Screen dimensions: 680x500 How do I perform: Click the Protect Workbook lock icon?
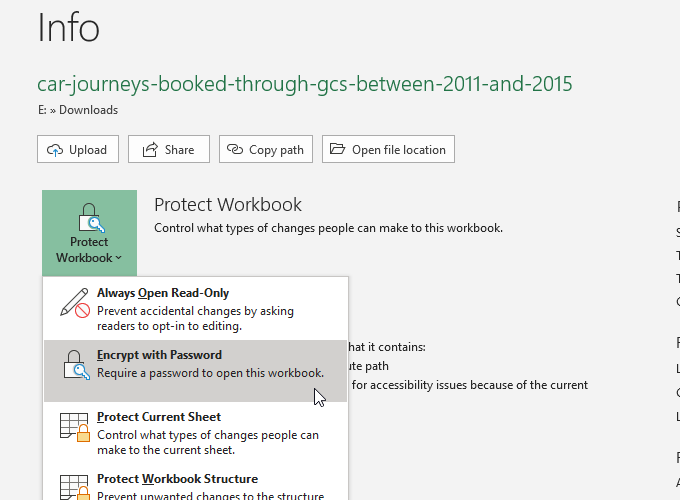[x=89, y=217]
